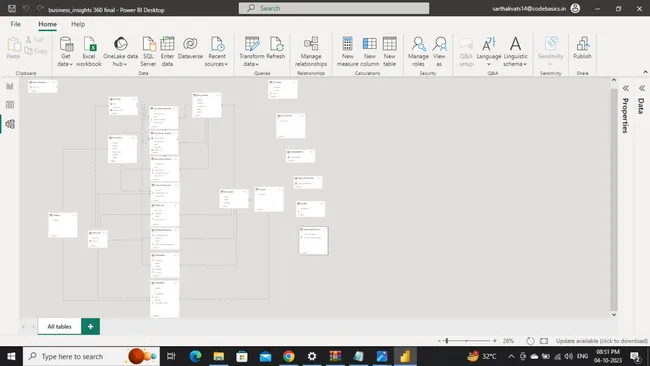
Task: Open Power BI taskbar icon
Action: pyautogui.click(x=405, y=356)
